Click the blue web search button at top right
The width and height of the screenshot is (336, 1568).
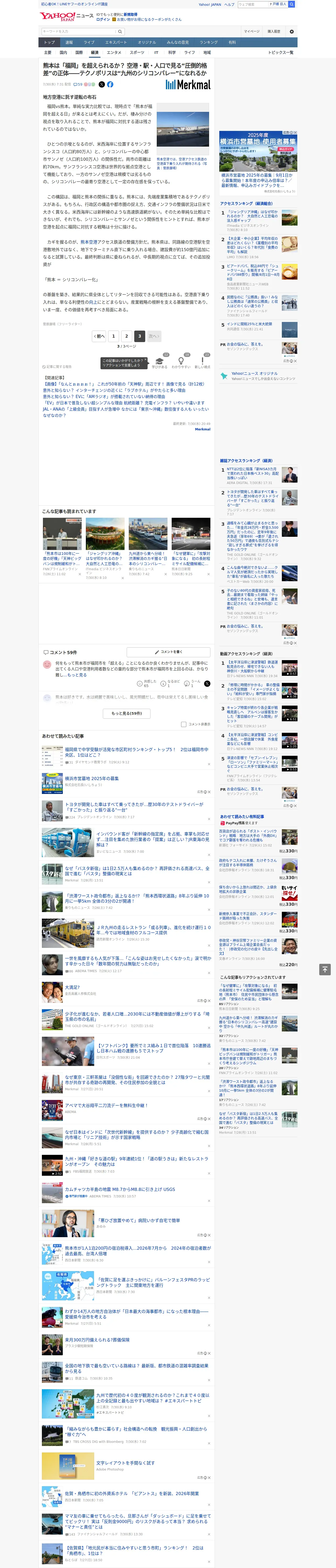tap(292, 4)
